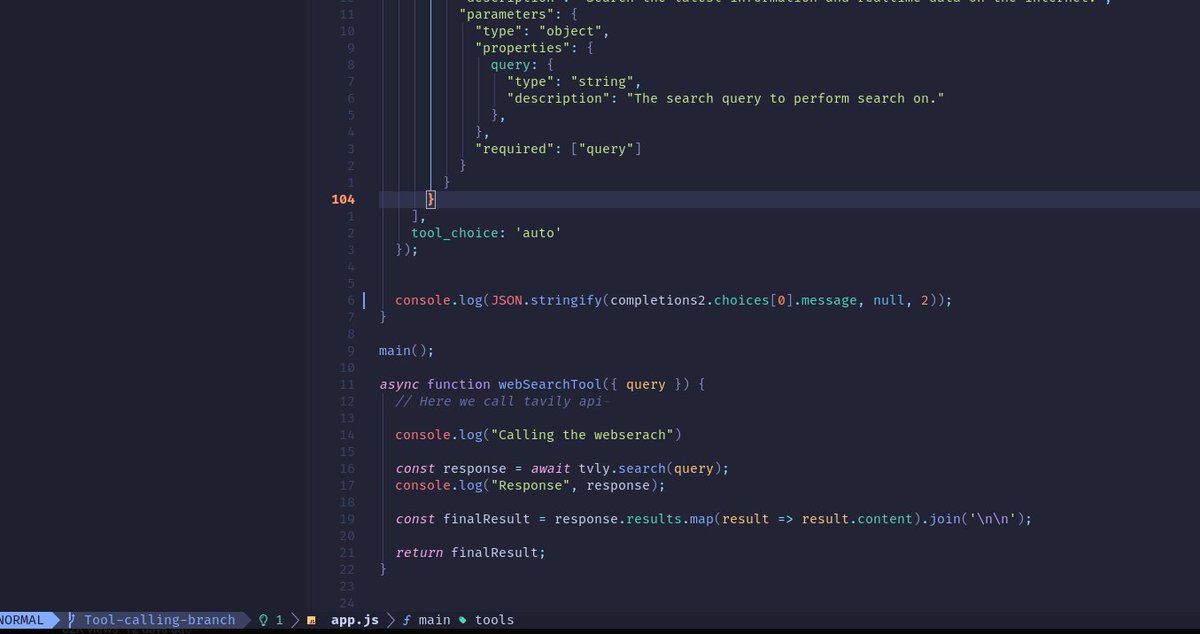Viewport: 1200px width, 634px height.
Task: Open the app.js breadcrumb
Action: coord(355,620)
